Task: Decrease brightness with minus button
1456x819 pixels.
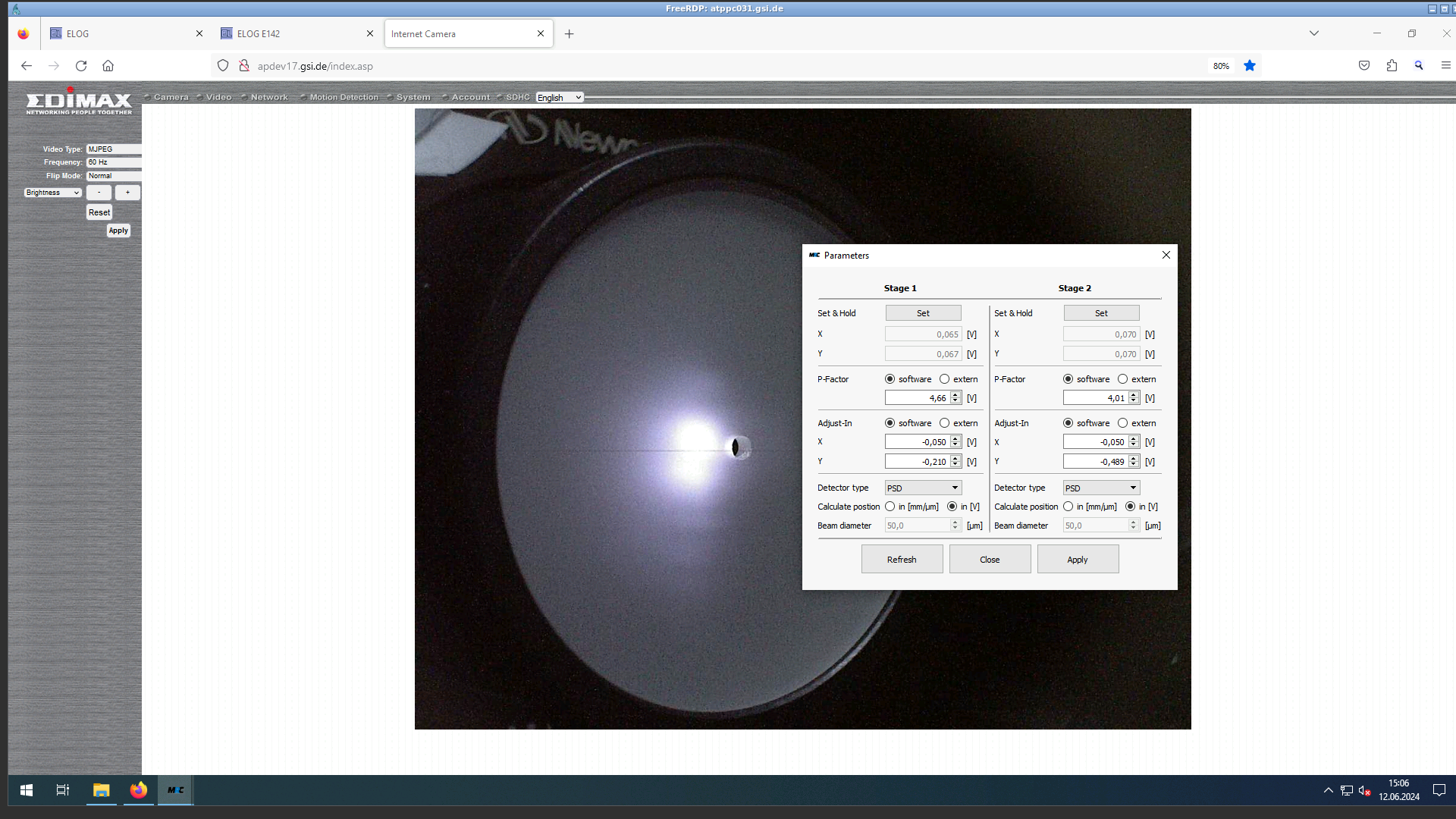Action: point(99,193)
